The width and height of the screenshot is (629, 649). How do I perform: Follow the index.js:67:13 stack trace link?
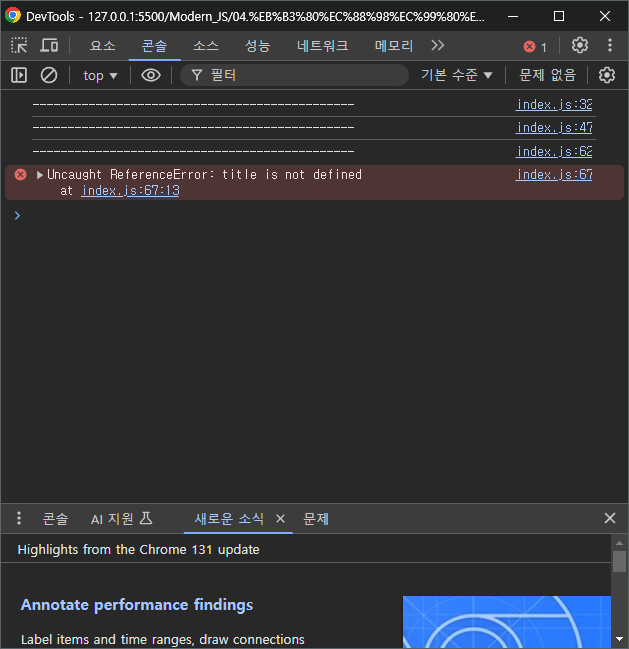tap(130, 190)
